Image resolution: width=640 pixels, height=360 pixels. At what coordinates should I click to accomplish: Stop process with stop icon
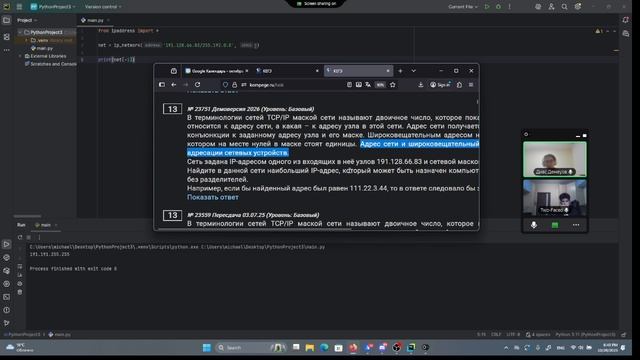coord(29,237)
